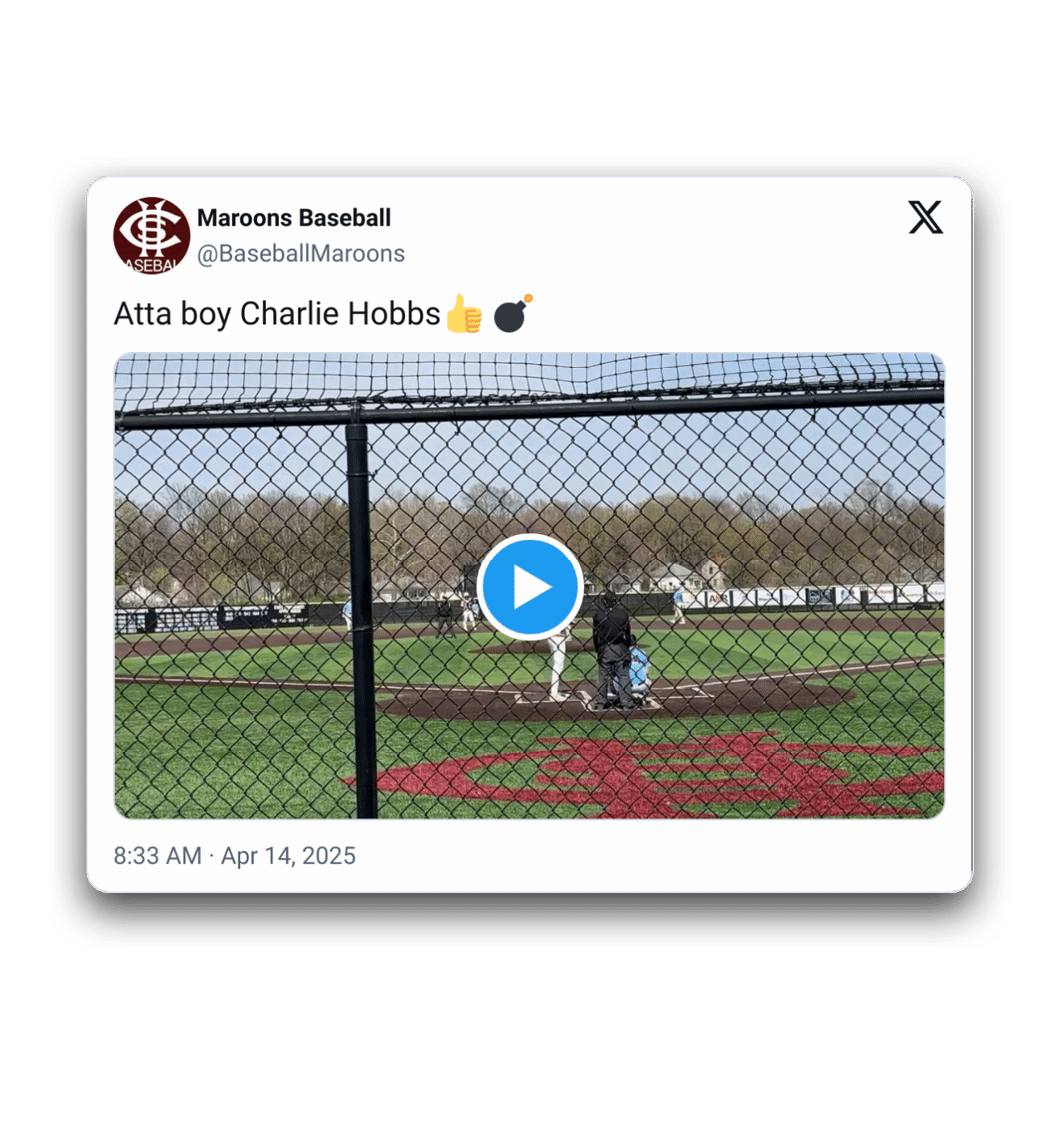
Task: Click the thumbs up emoji
Action: point(464,313)
